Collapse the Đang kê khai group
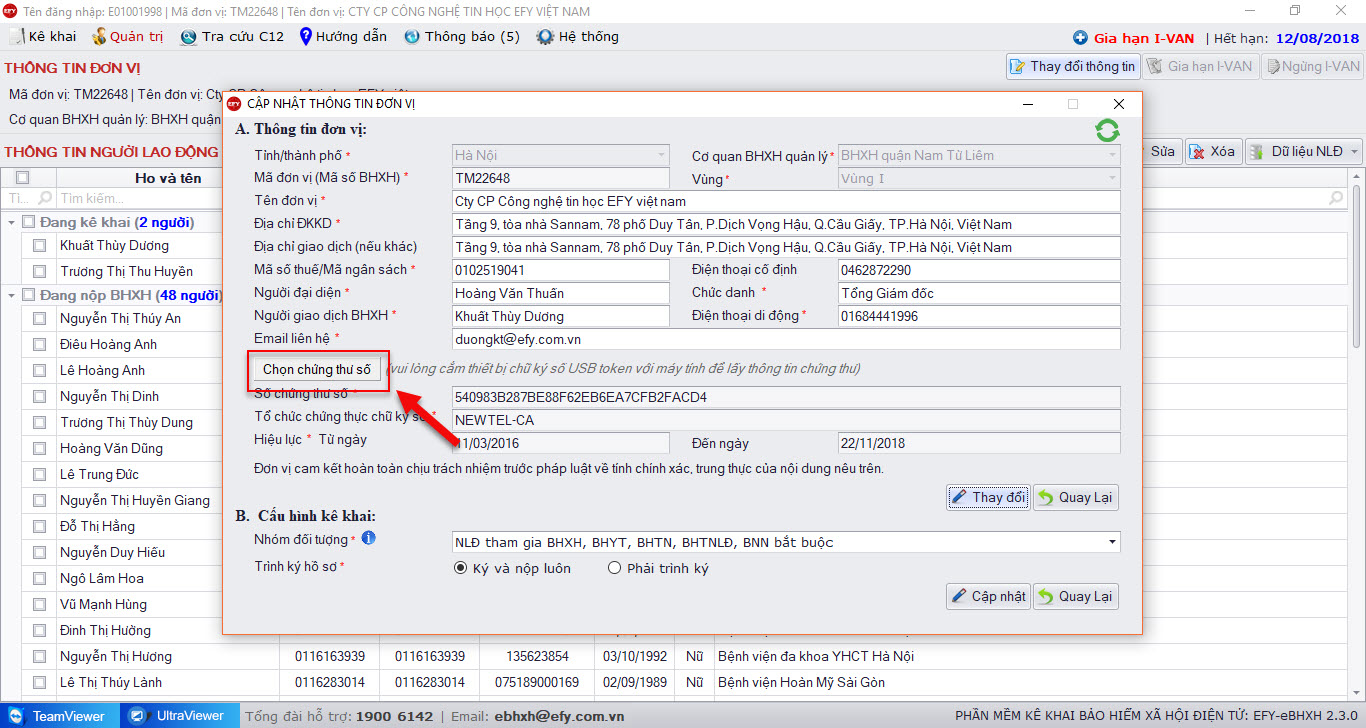Image resolution: width=1366 pixels, height=728 pixels. (x=11, y=222)
